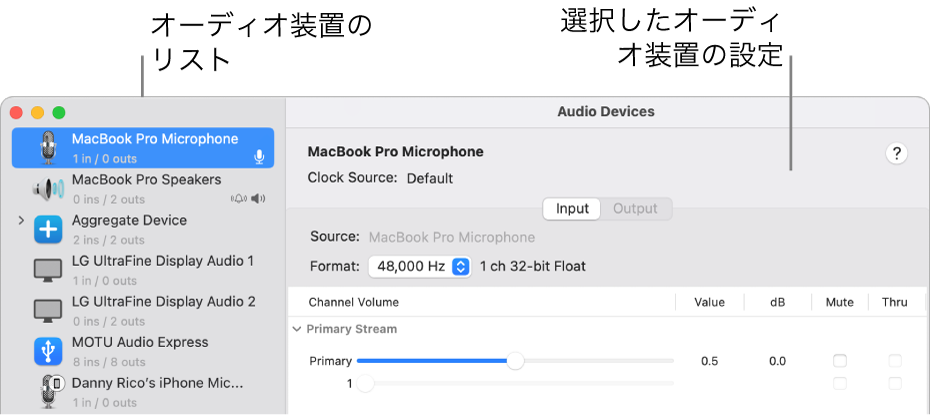Collapse the Primary Stream section

297,329
